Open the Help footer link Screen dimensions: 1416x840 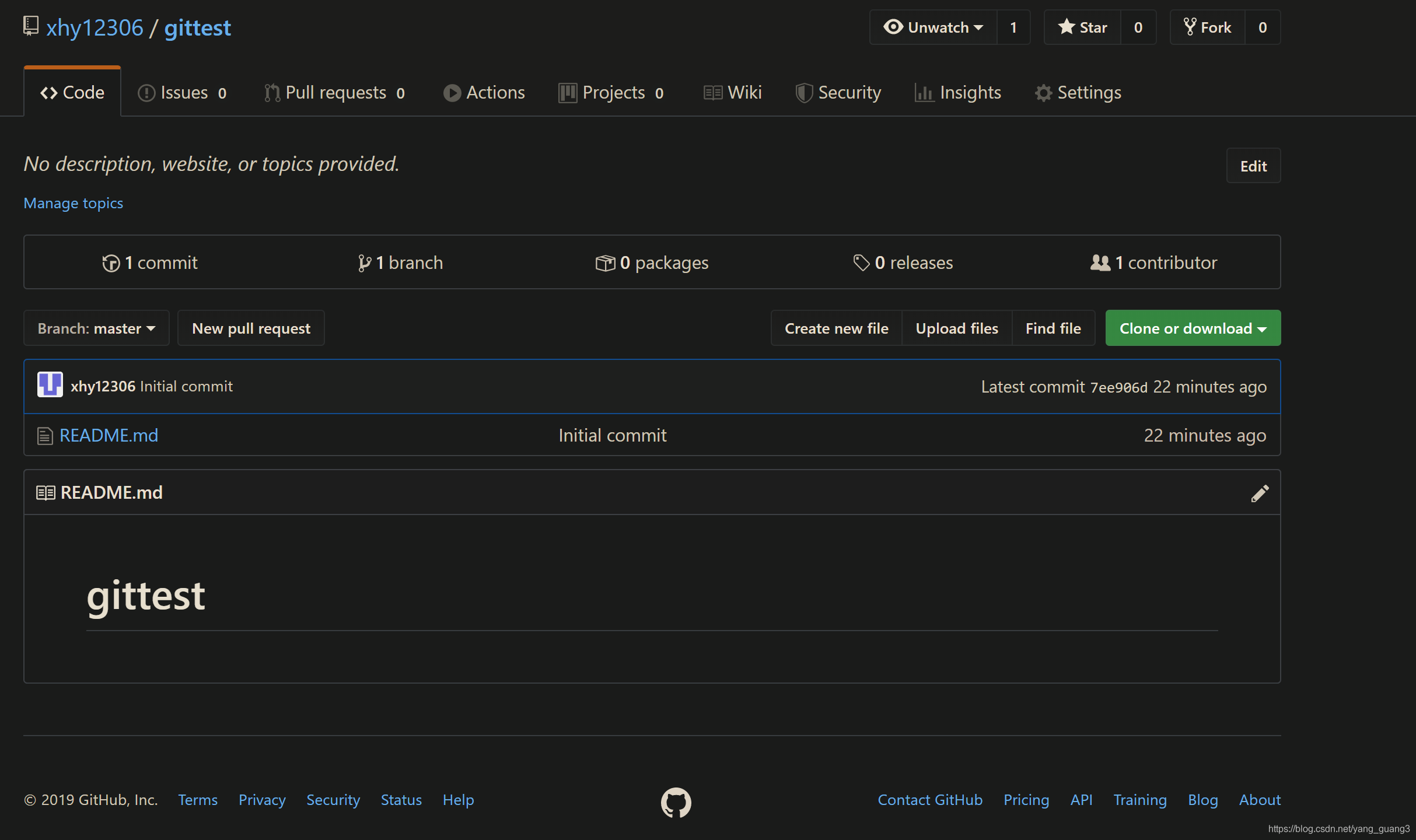click(458, 800)
